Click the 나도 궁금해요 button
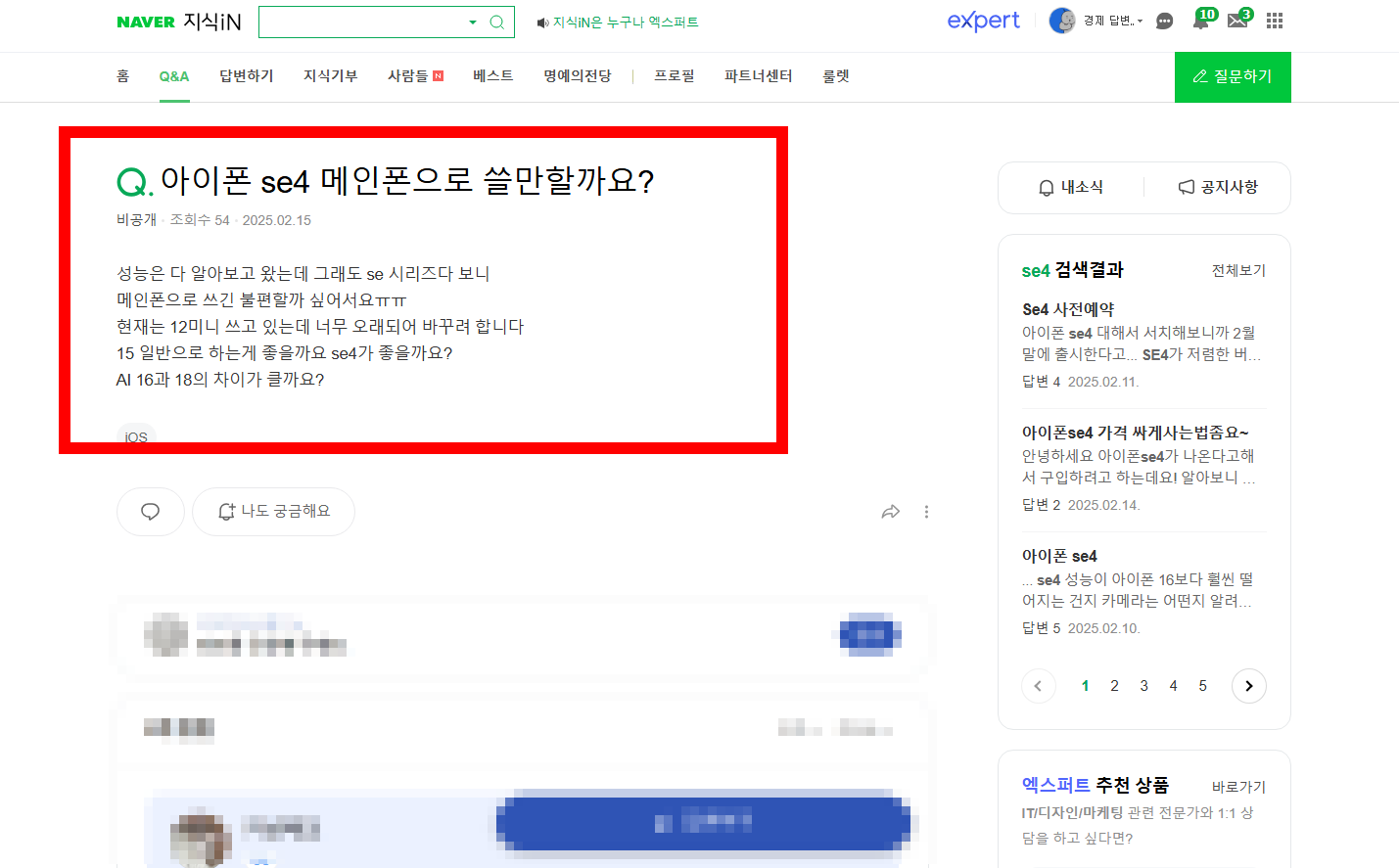Screen dimensions: 1399x868 (x=273, y=512)
